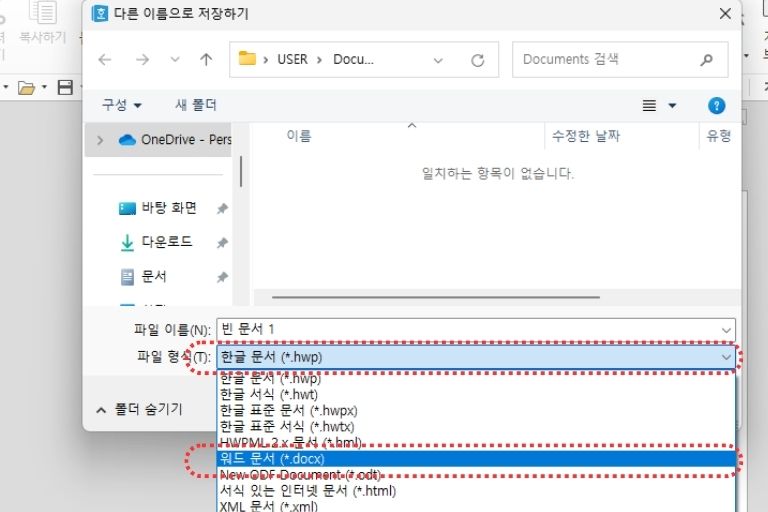768x512 pixels.
Task: Choose 한글 표준 서식 (*.hwtx) format
Action: point(476,427)
